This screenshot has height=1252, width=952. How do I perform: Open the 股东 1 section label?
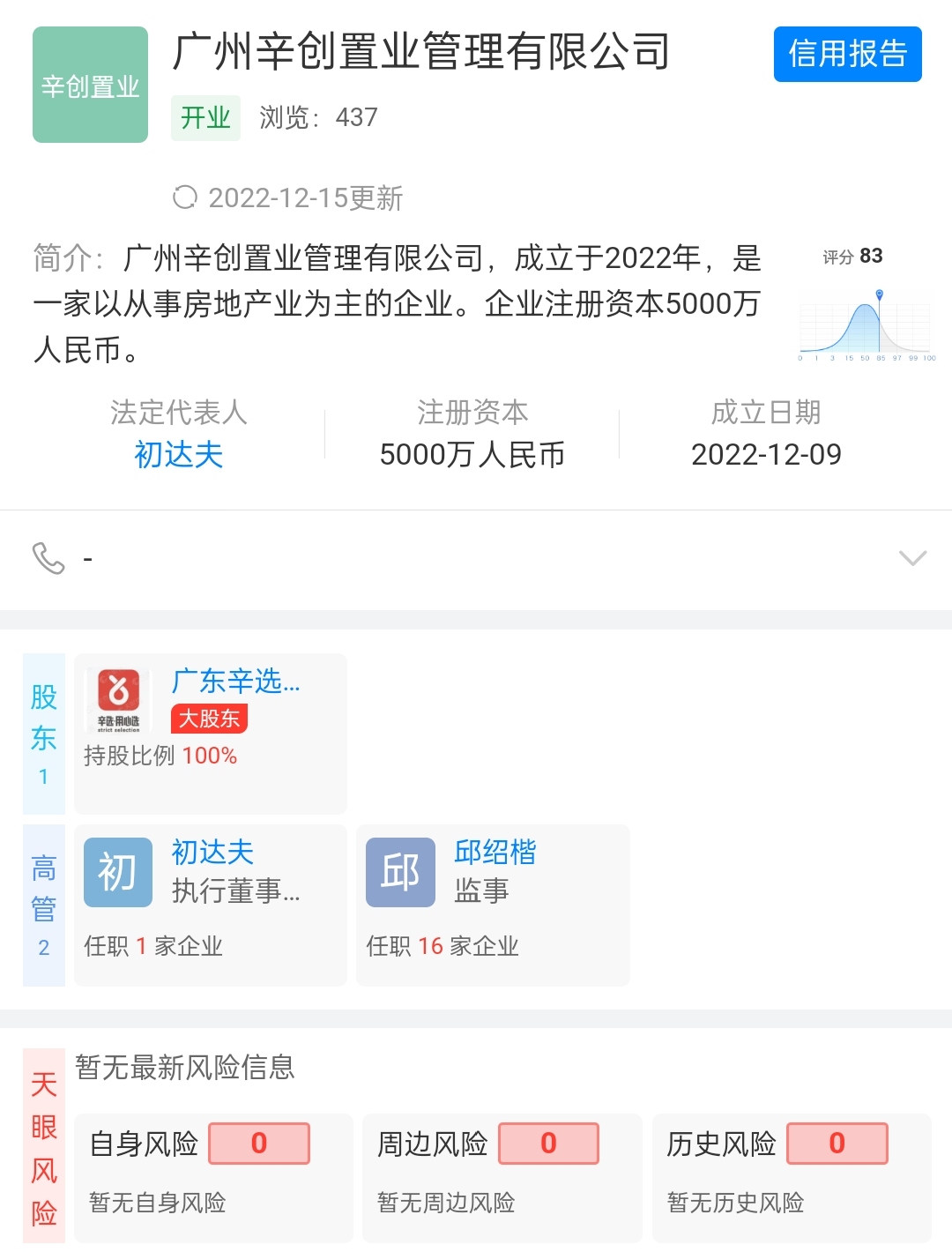pyautogui.click(x=44, y=734)
